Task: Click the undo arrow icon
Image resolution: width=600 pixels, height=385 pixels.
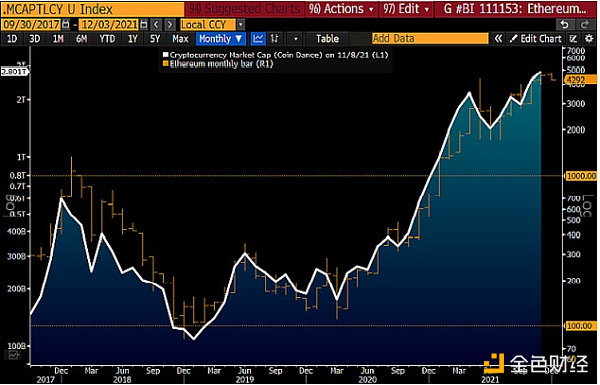Action: point(564,24)
